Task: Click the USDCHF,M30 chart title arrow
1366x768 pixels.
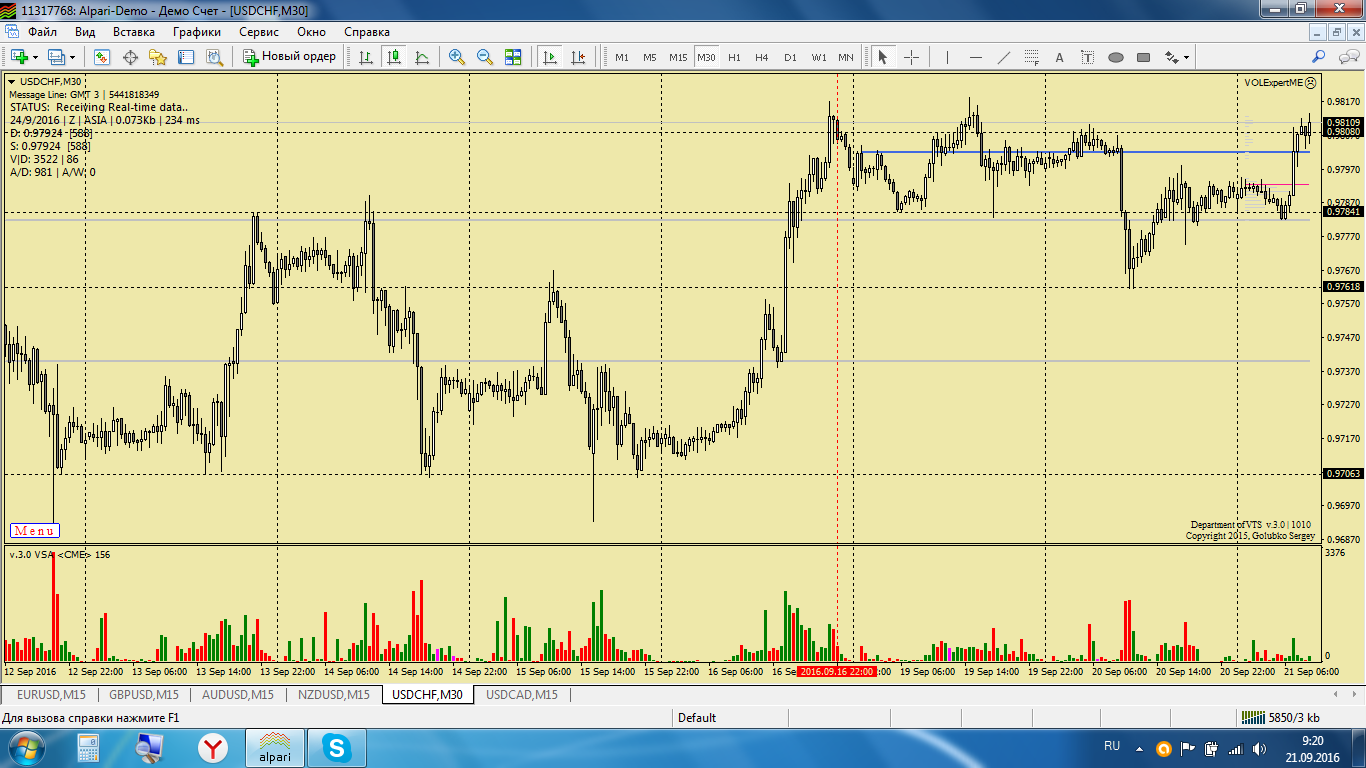Action: point(12,81)
